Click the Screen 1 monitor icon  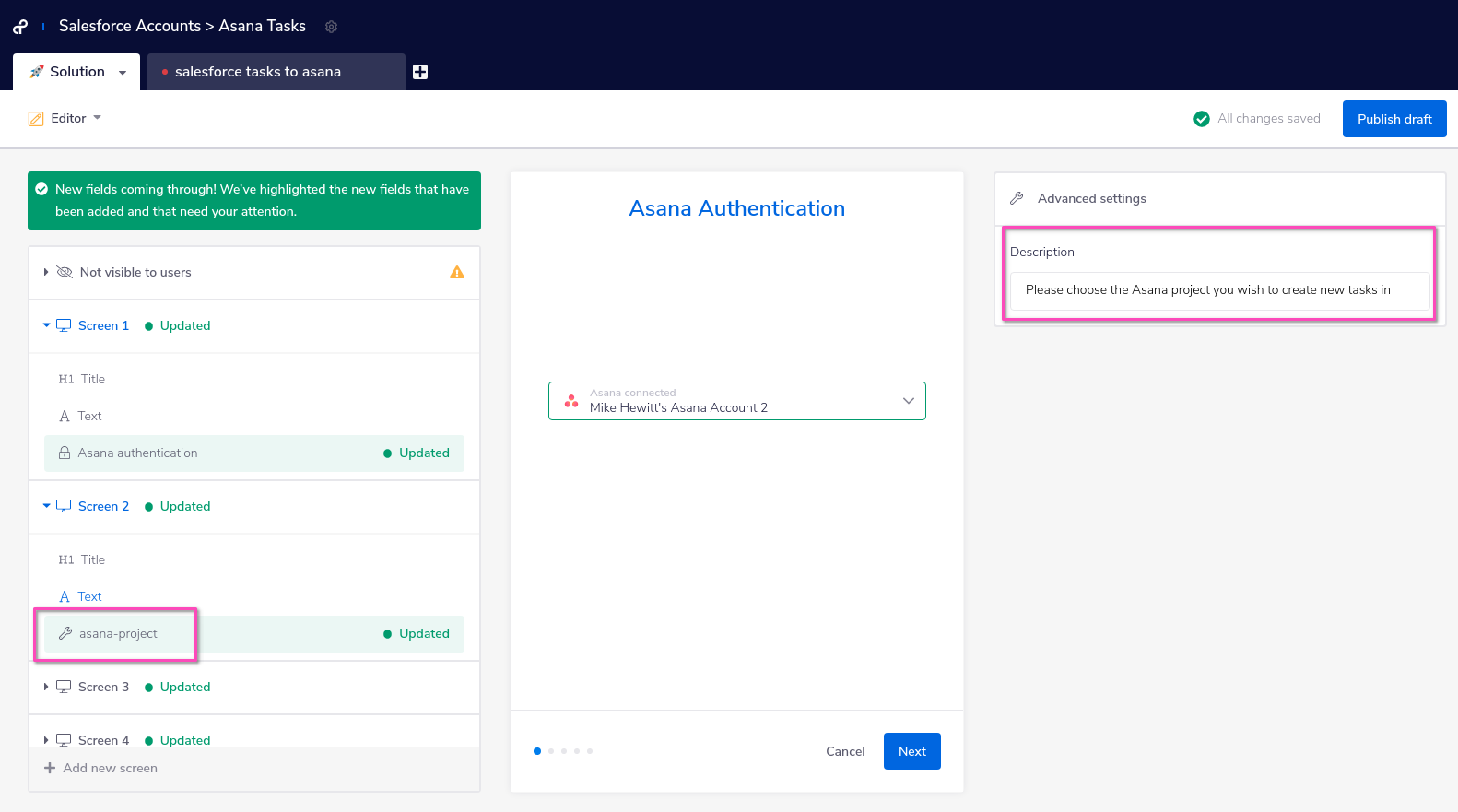coord(64,325)
